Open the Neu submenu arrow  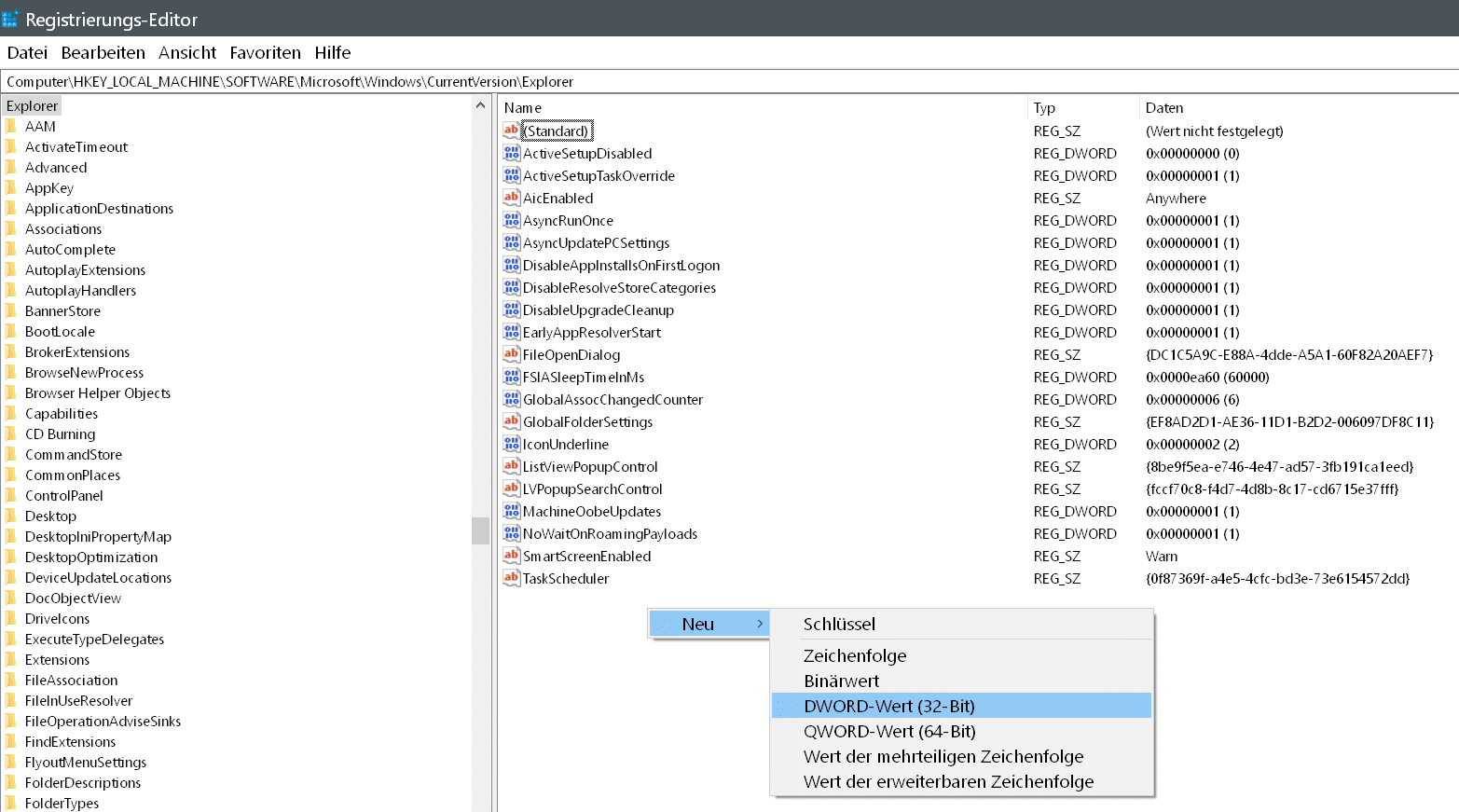(760, 624)
